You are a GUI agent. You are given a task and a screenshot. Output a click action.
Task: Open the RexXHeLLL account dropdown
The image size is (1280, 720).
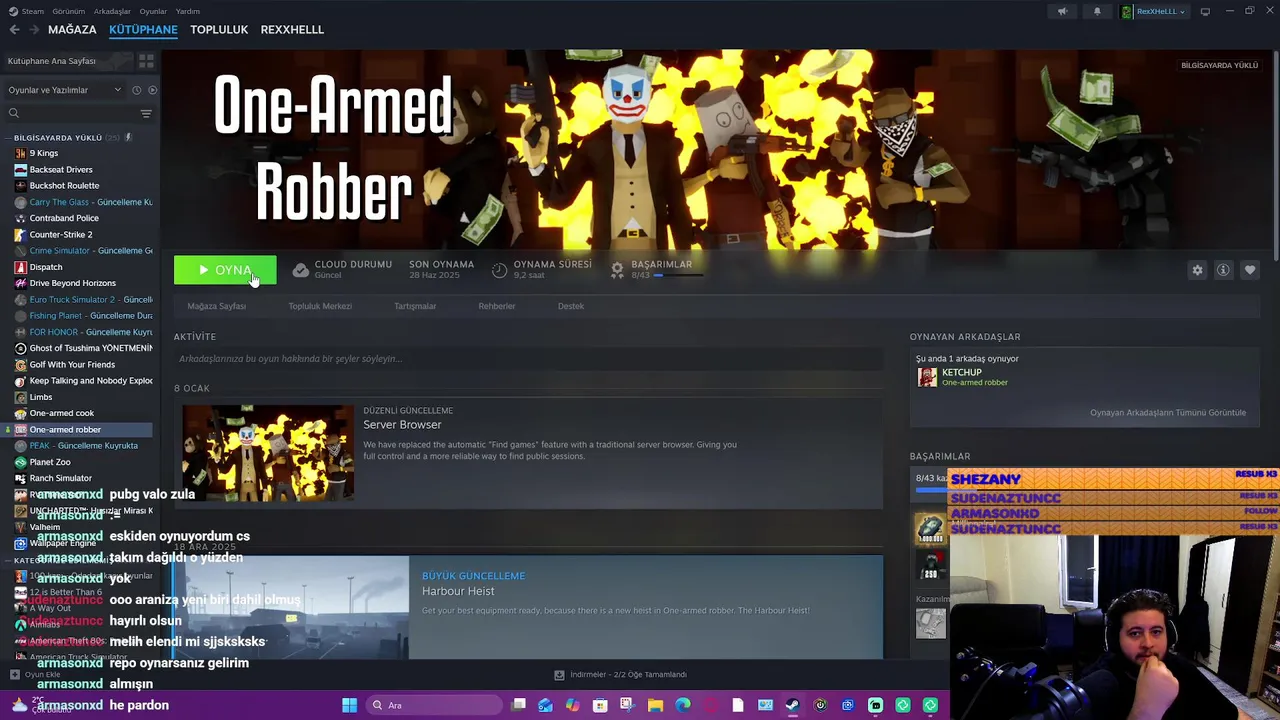1154,12
